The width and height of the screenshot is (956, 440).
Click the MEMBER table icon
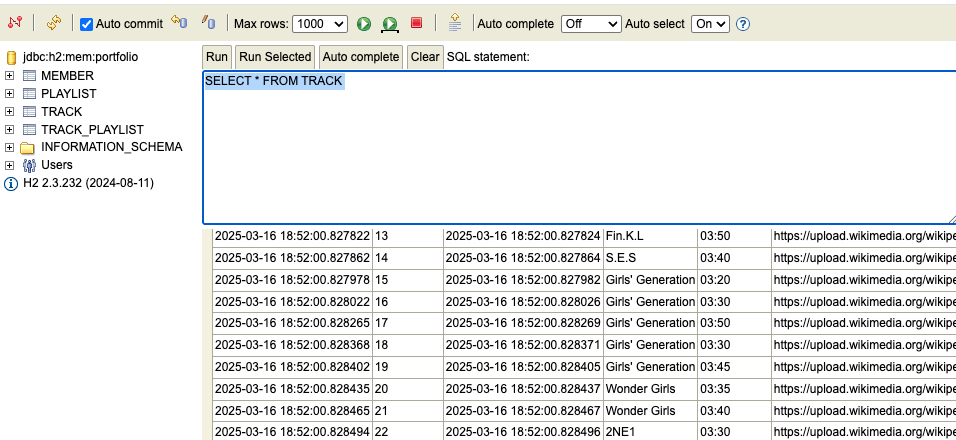point(29,76)
